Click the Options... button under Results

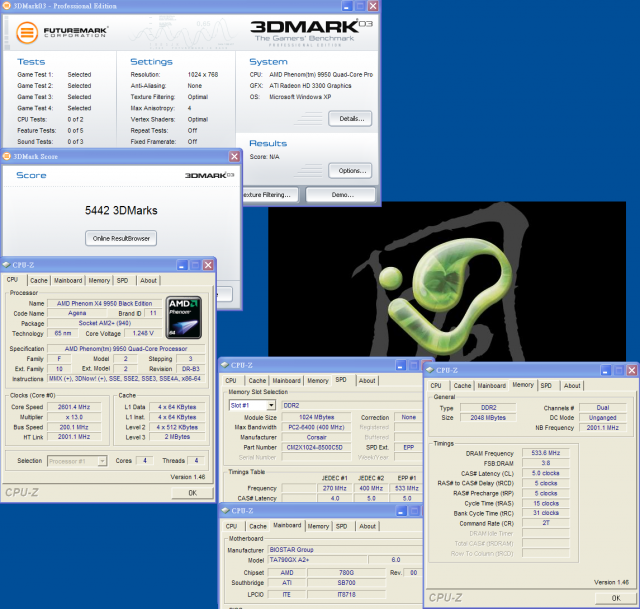pyautogui.click(x=350, y=171)
